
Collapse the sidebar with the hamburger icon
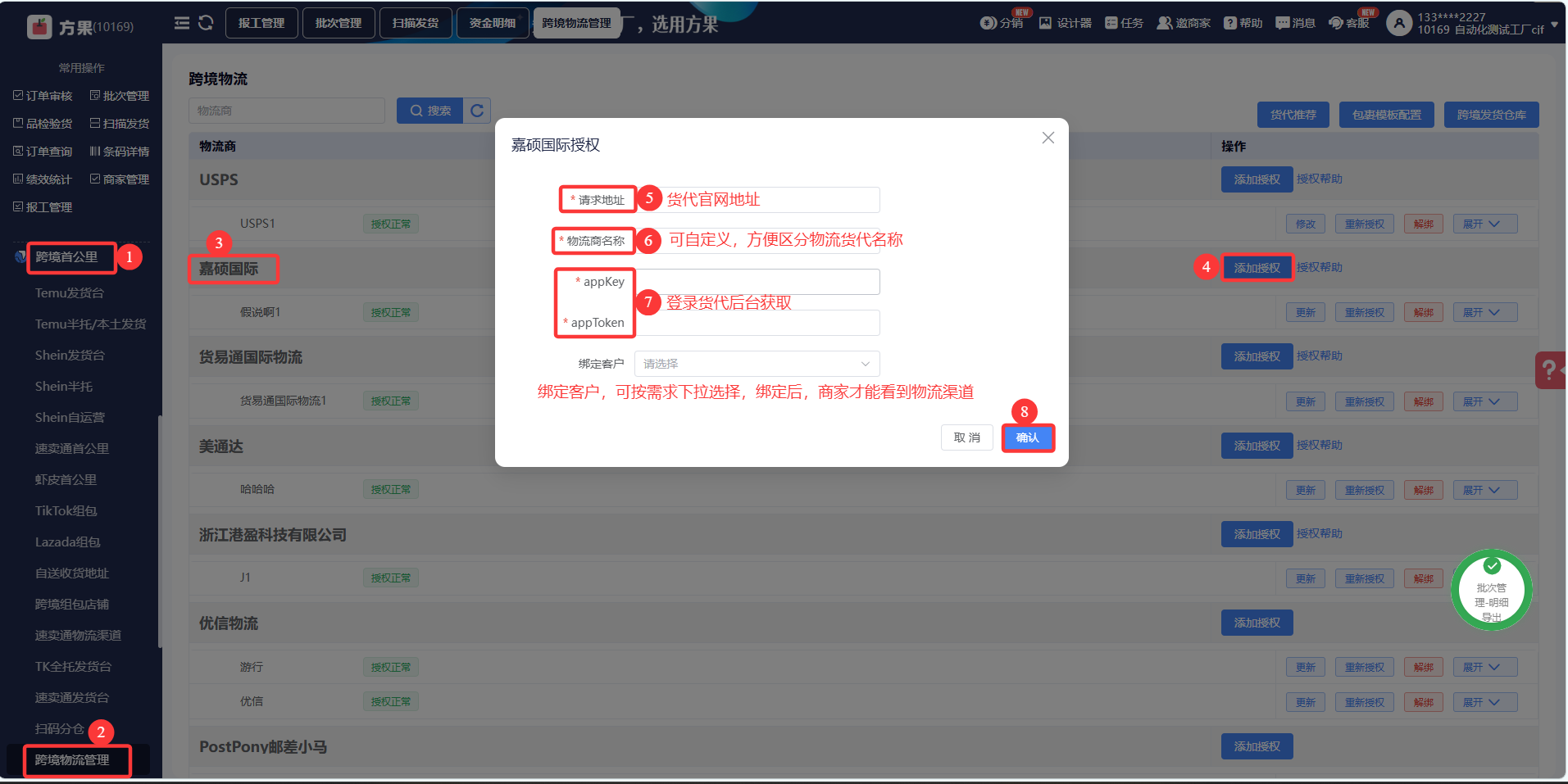[182, 23]
